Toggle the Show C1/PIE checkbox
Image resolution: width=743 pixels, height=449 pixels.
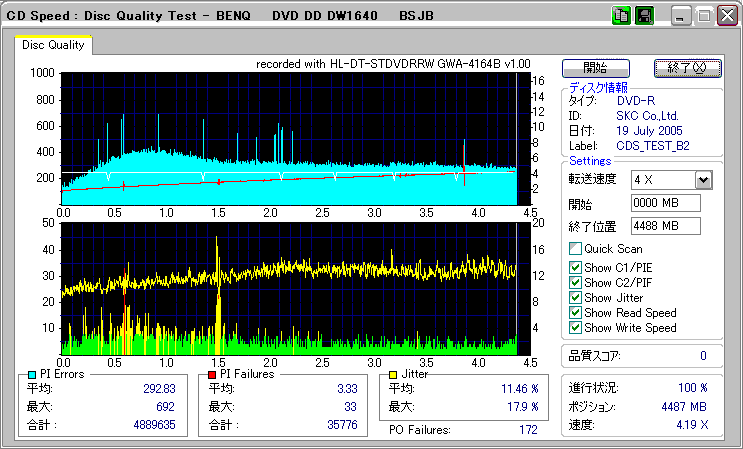click(x=575, y=267)
